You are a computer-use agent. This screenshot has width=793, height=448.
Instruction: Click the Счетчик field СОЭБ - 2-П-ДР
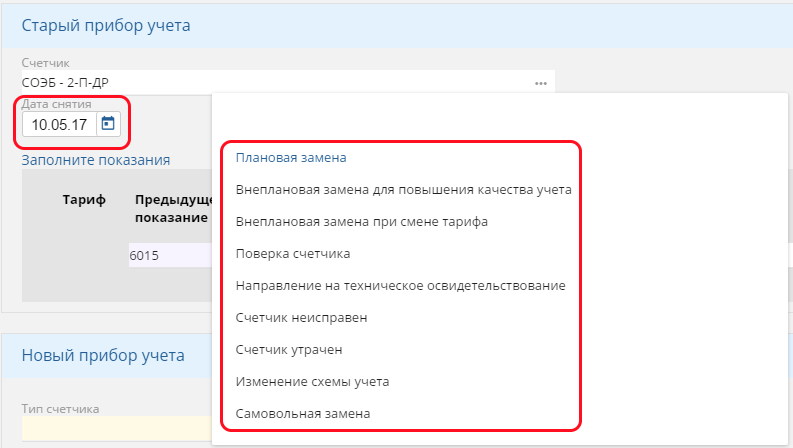pyautogui.click(x=288, y=82)
